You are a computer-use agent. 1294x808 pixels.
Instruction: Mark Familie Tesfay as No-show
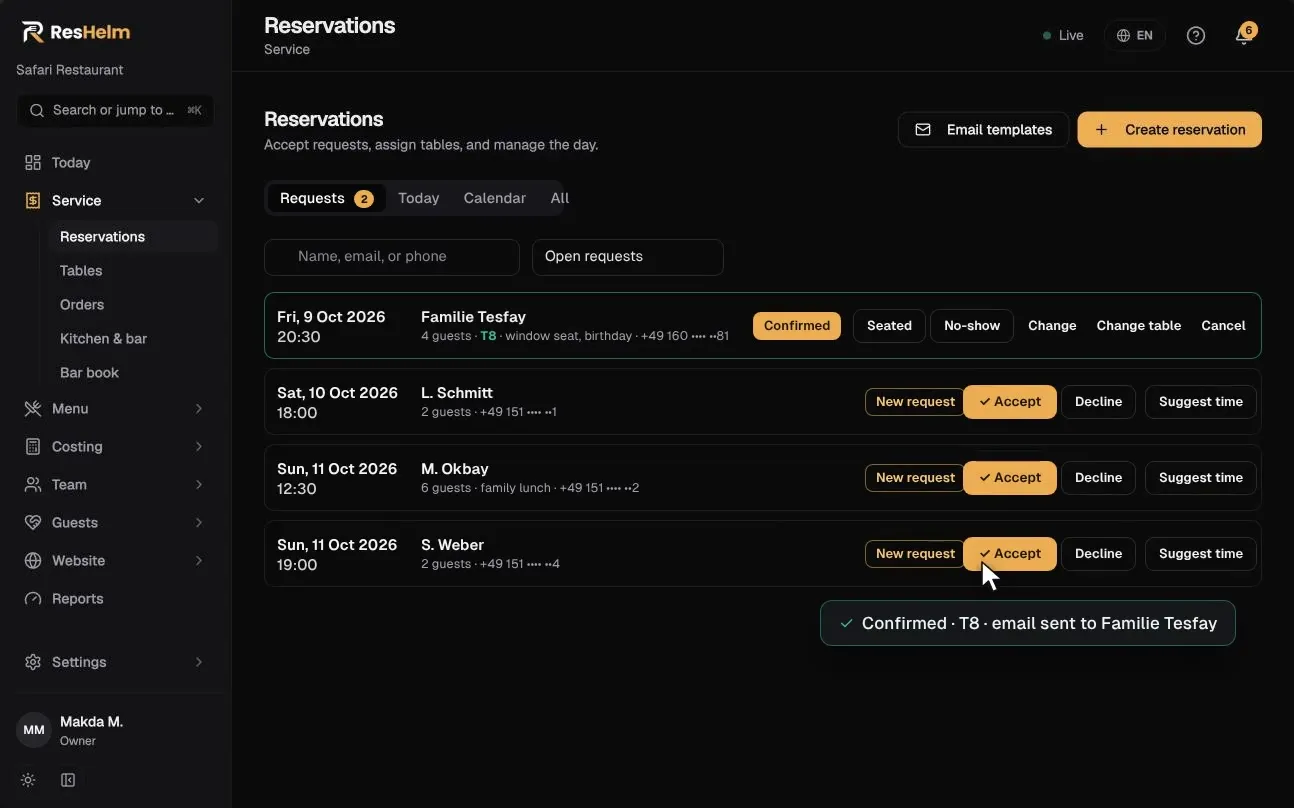(x=972, y=326)
